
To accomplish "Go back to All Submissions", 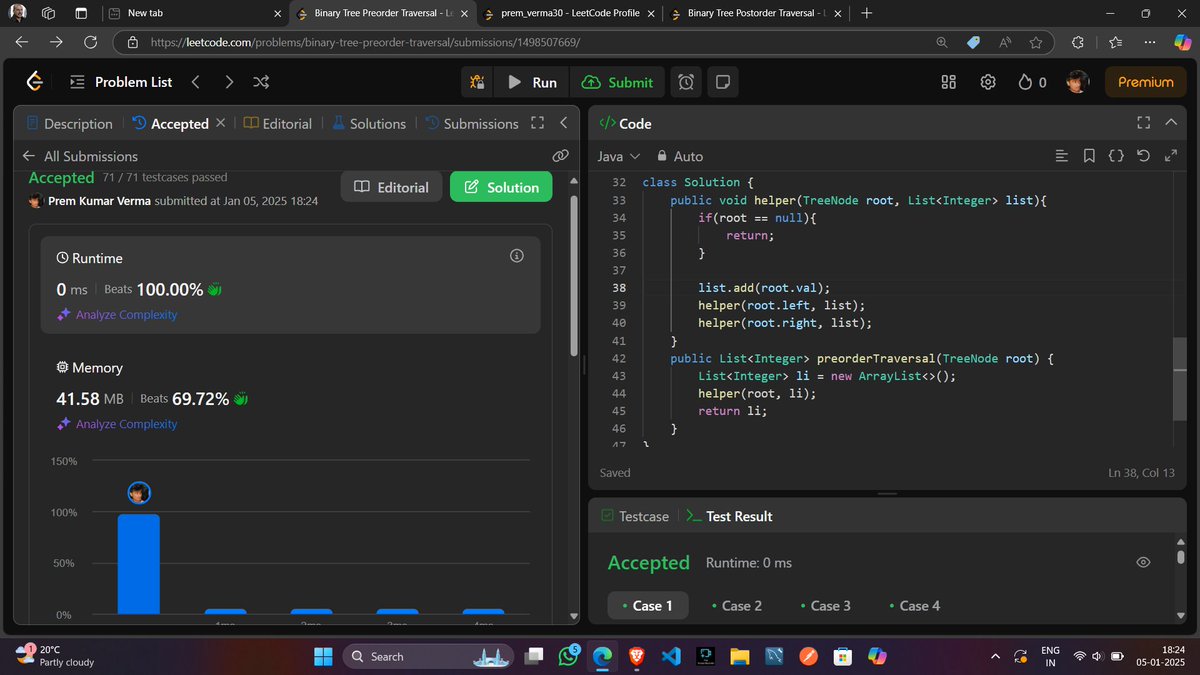I will (80, 156).
